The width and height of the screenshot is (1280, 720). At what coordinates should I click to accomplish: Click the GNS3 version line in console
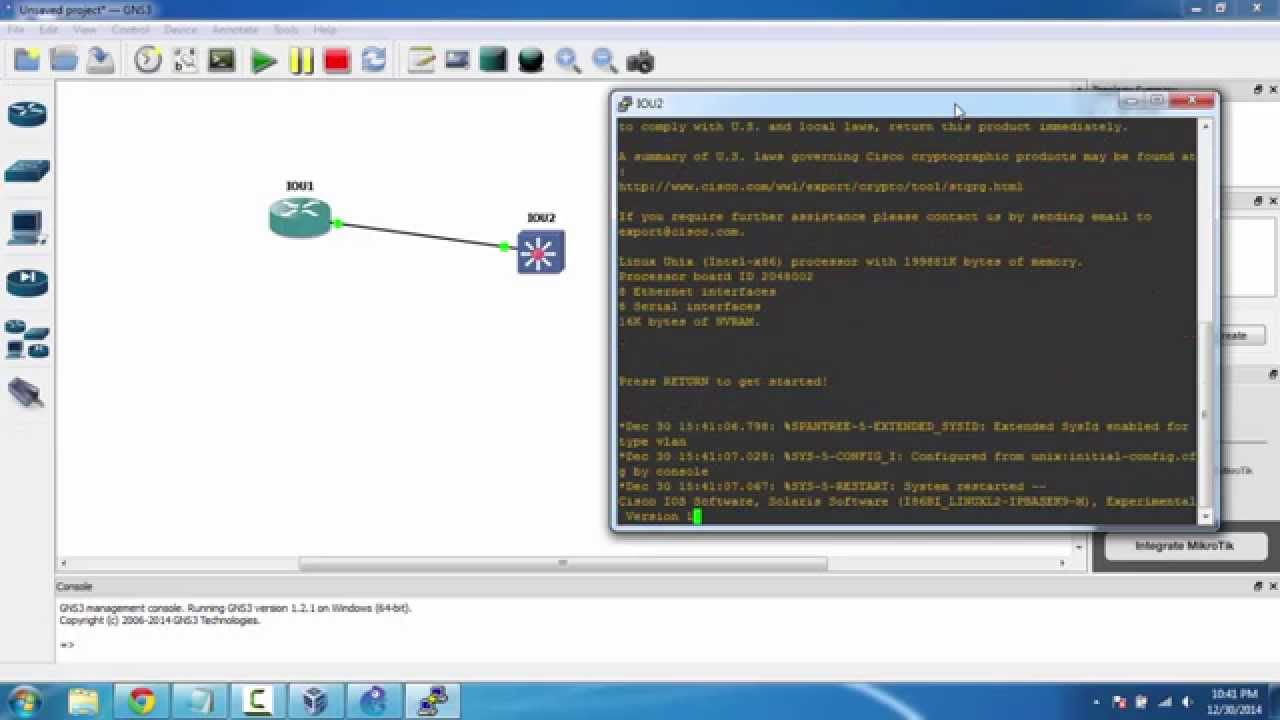(x=235, y=608)
